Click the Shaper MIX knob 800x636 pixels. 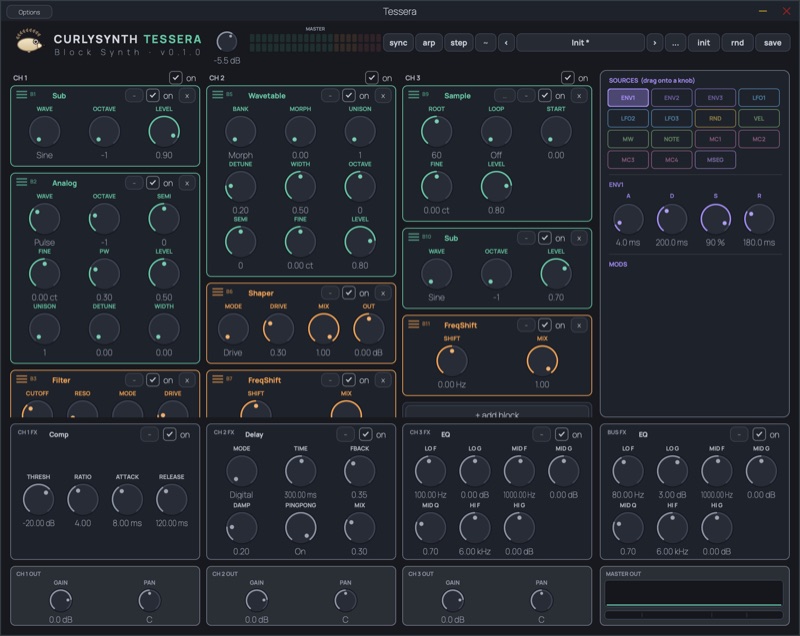323,329
